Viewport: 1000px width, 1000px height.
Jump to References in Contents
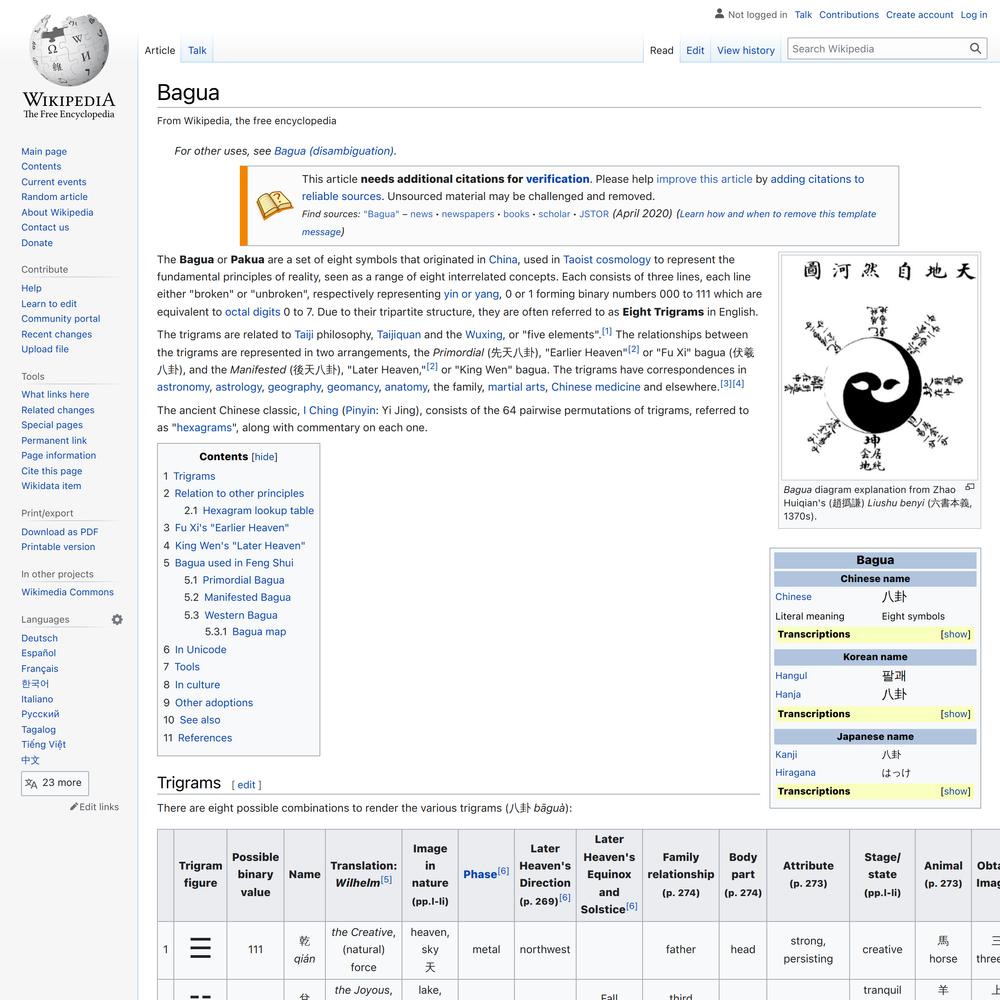(x=205, y=738)
